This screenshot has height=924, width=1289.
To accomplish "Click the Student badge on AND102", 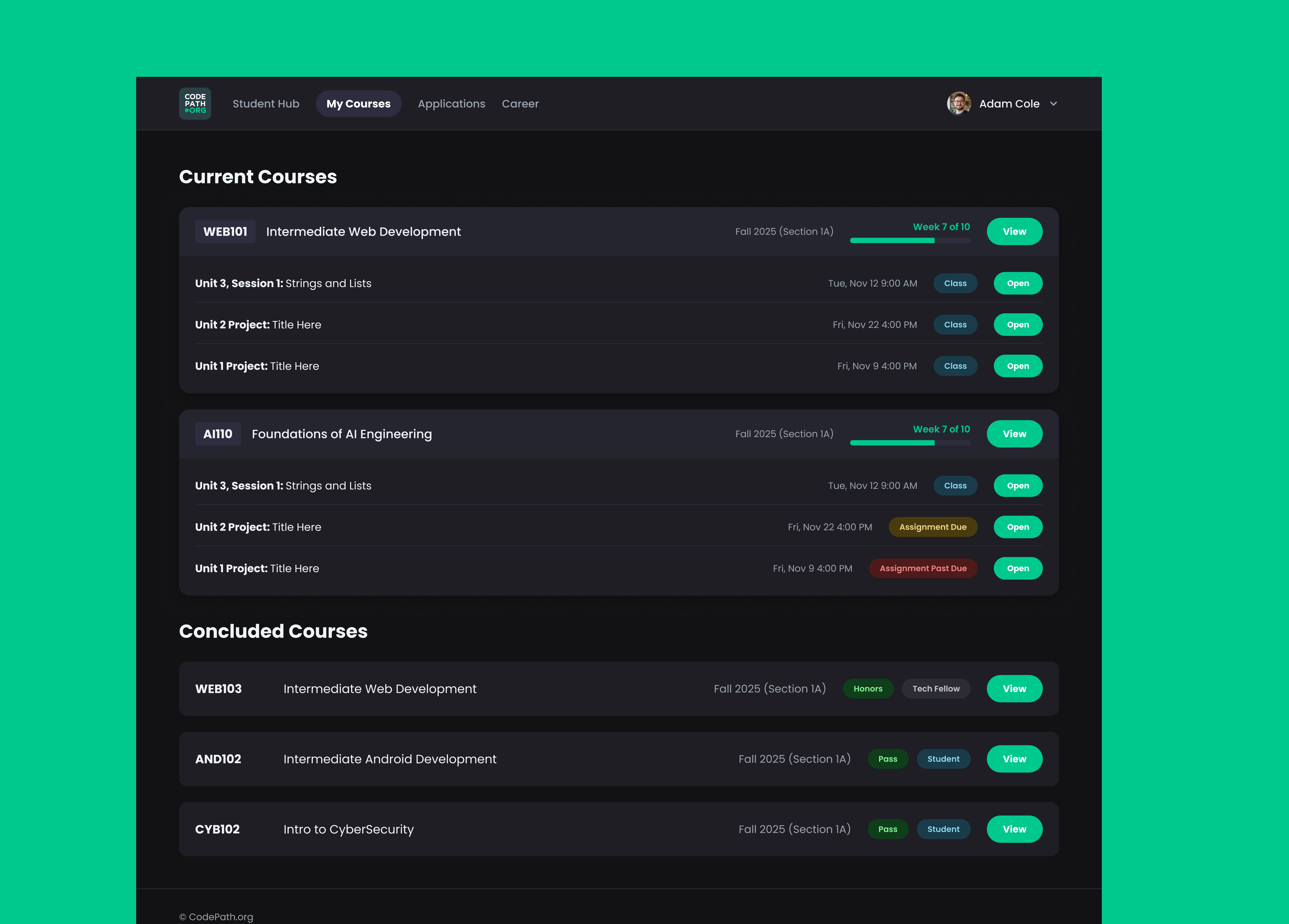I will (x=944, y=759).
